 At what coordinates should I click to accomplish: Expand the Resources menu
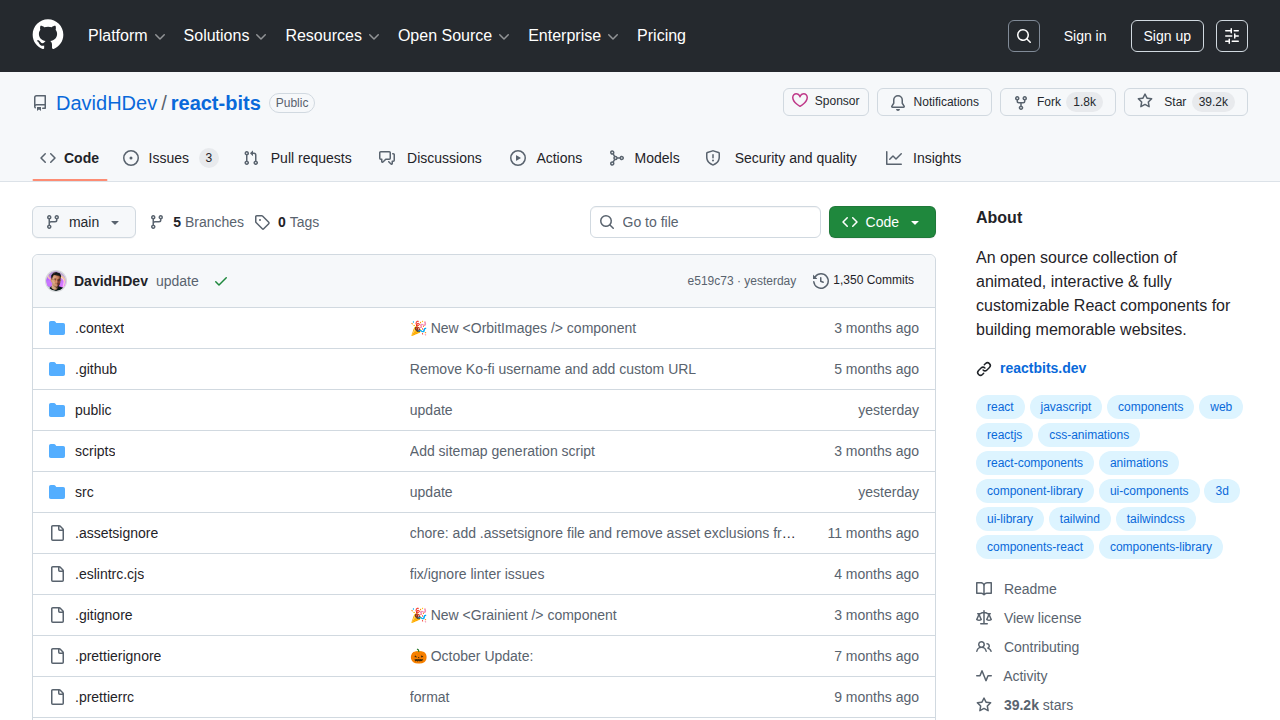(332, 36)
